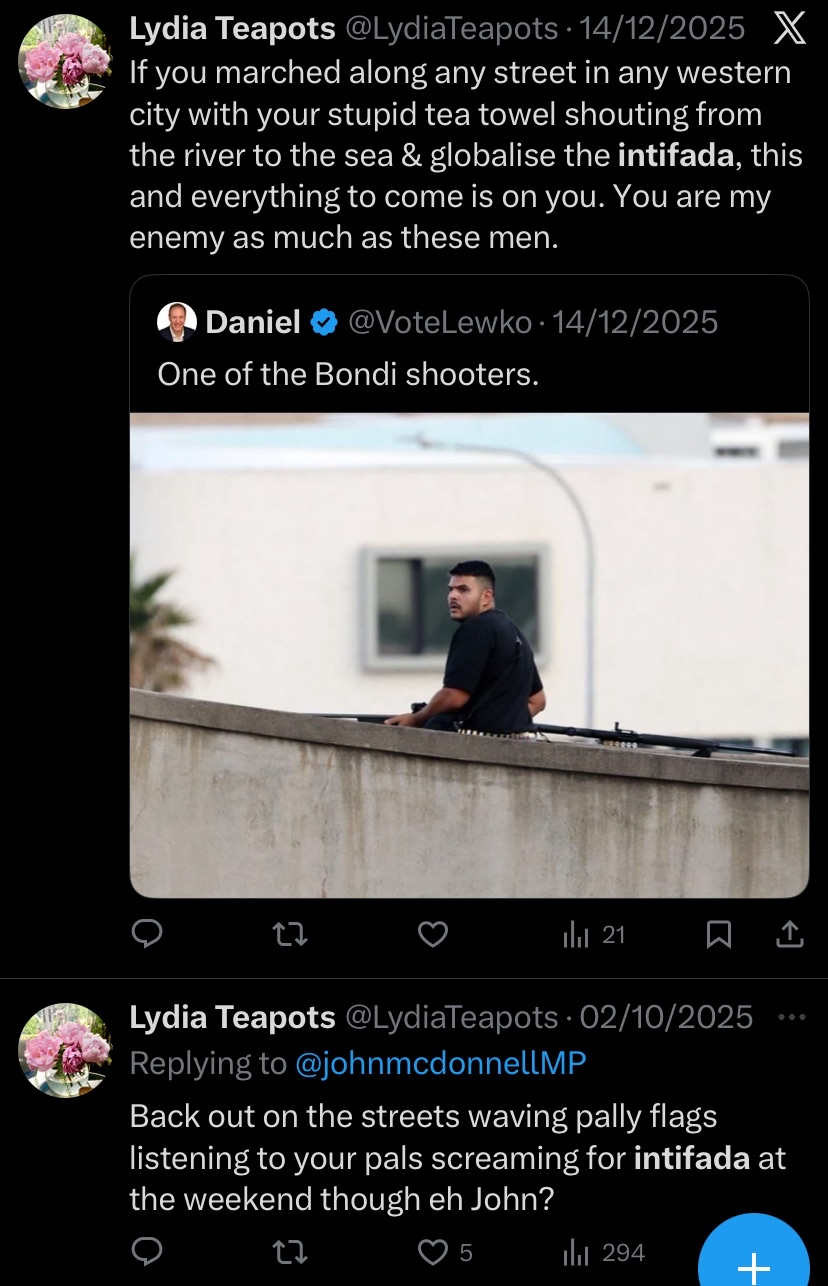Open Lydia Teapots avatar on first post
This screenshot has width=828, height=1286.
(x=66, y=62)
